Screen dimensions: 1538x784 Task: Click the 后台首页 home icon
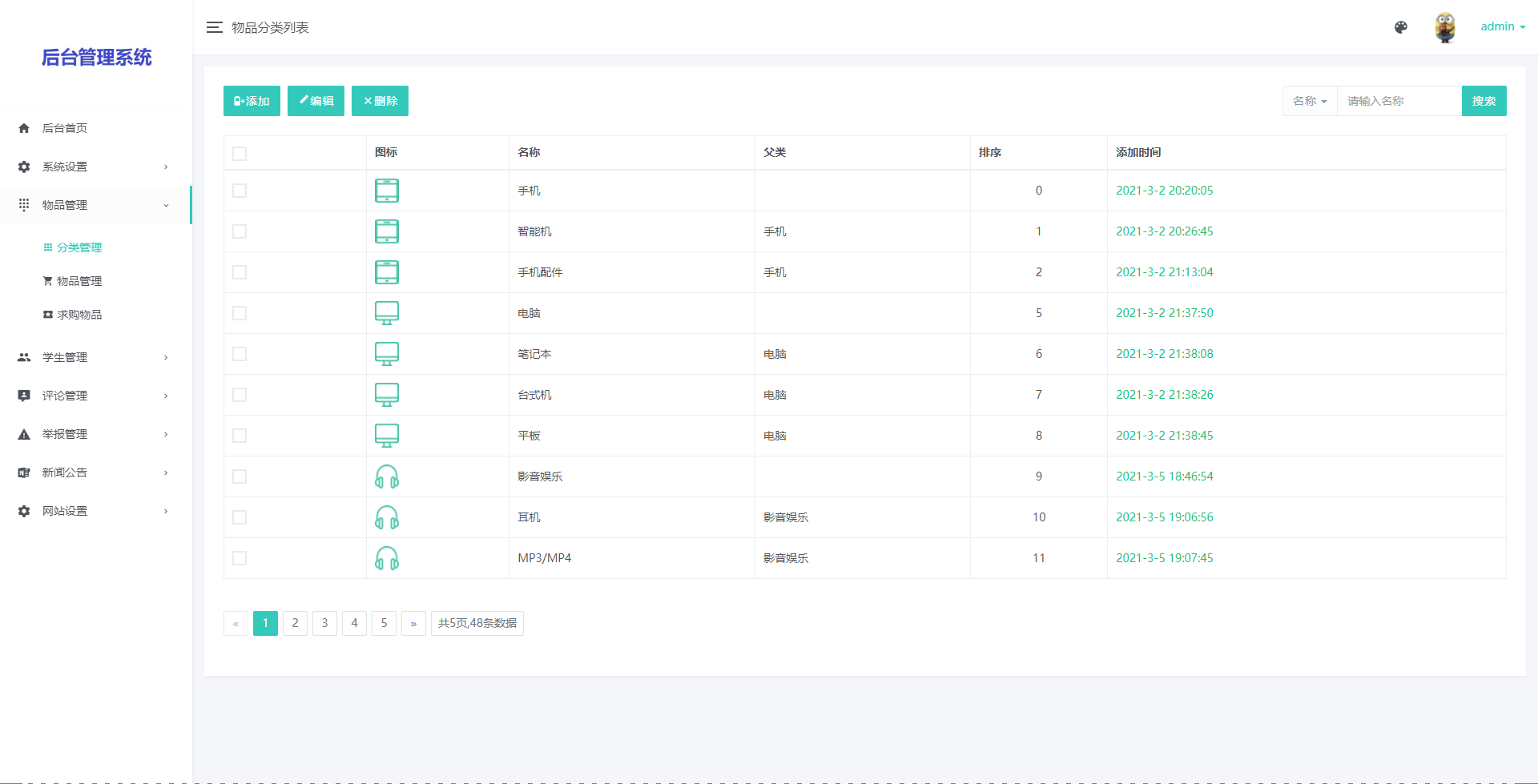pyautogui.click(x=23, y=127)
